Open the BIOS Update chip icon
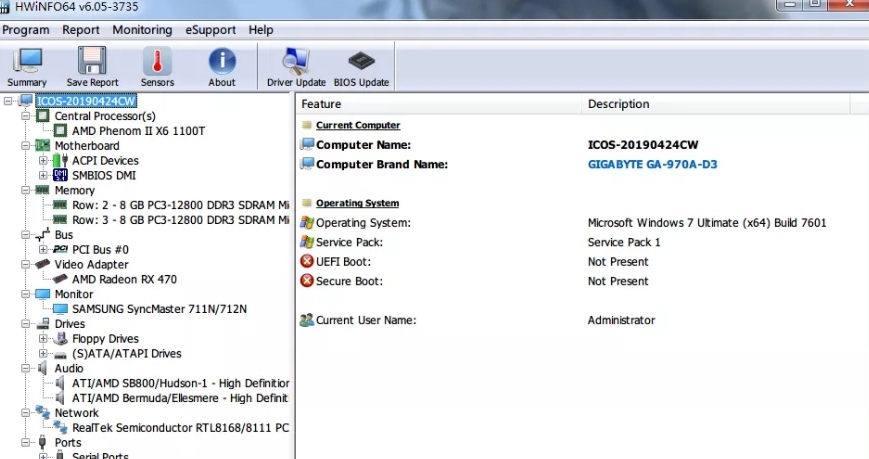This screenshot has height=459, width=869. pos(361,66)
